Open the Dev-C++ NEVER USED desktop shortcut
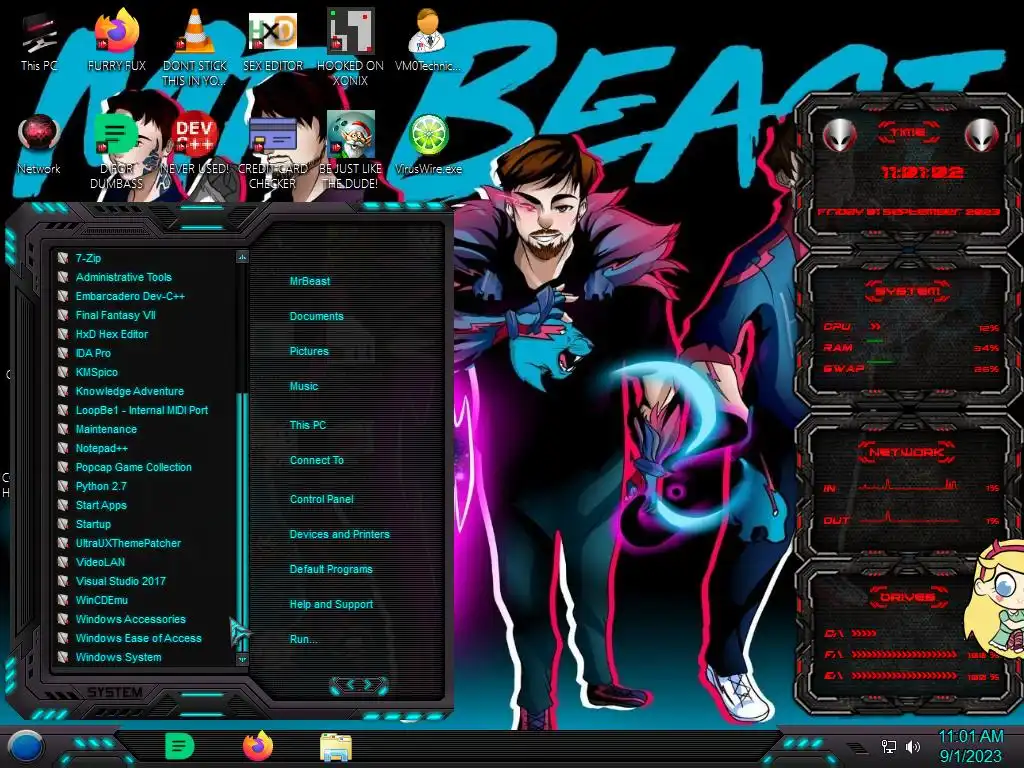 pos(195,144)
